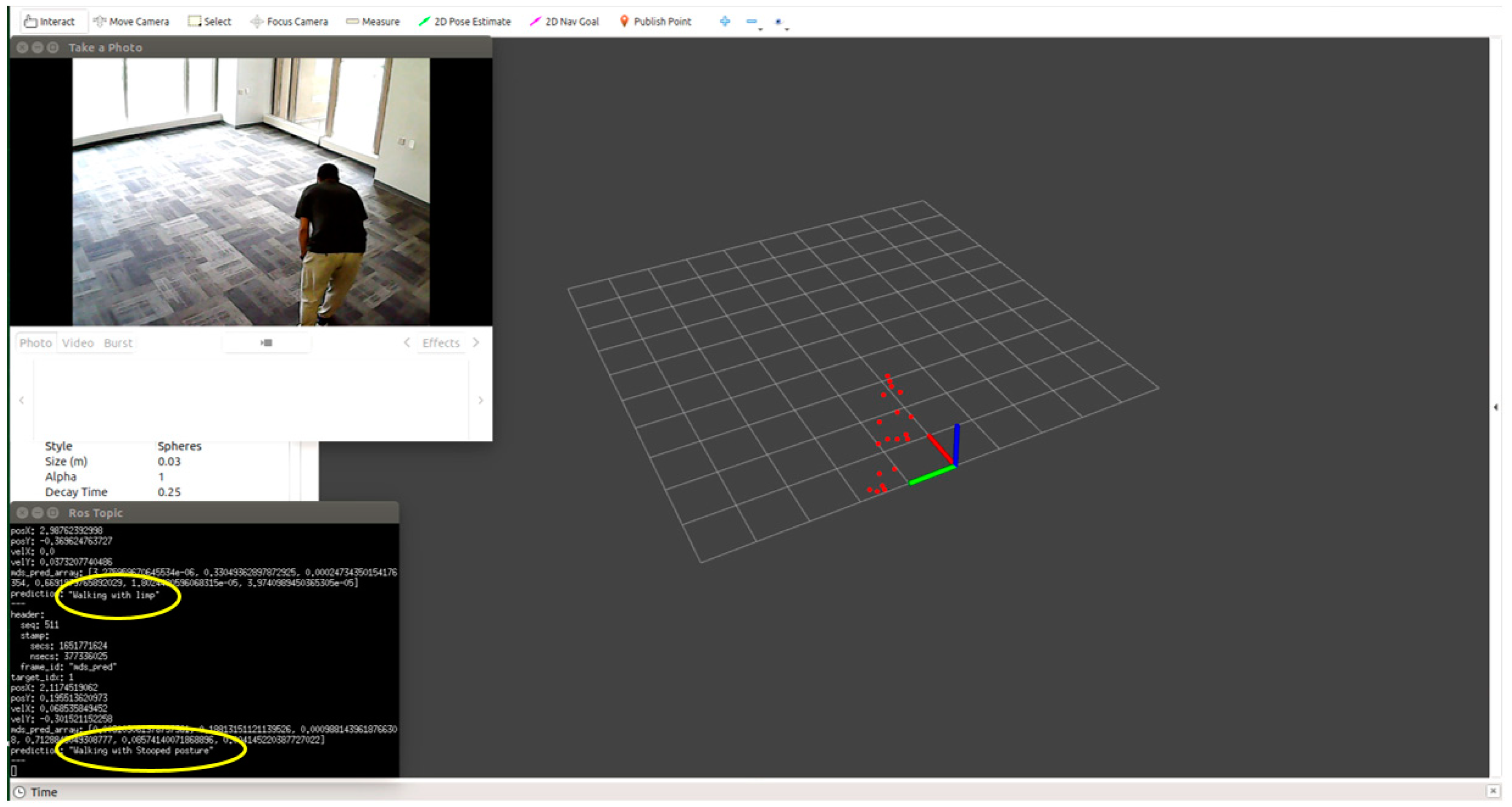Open the Effects selector

pyautogui.click(x=441, y=343)
